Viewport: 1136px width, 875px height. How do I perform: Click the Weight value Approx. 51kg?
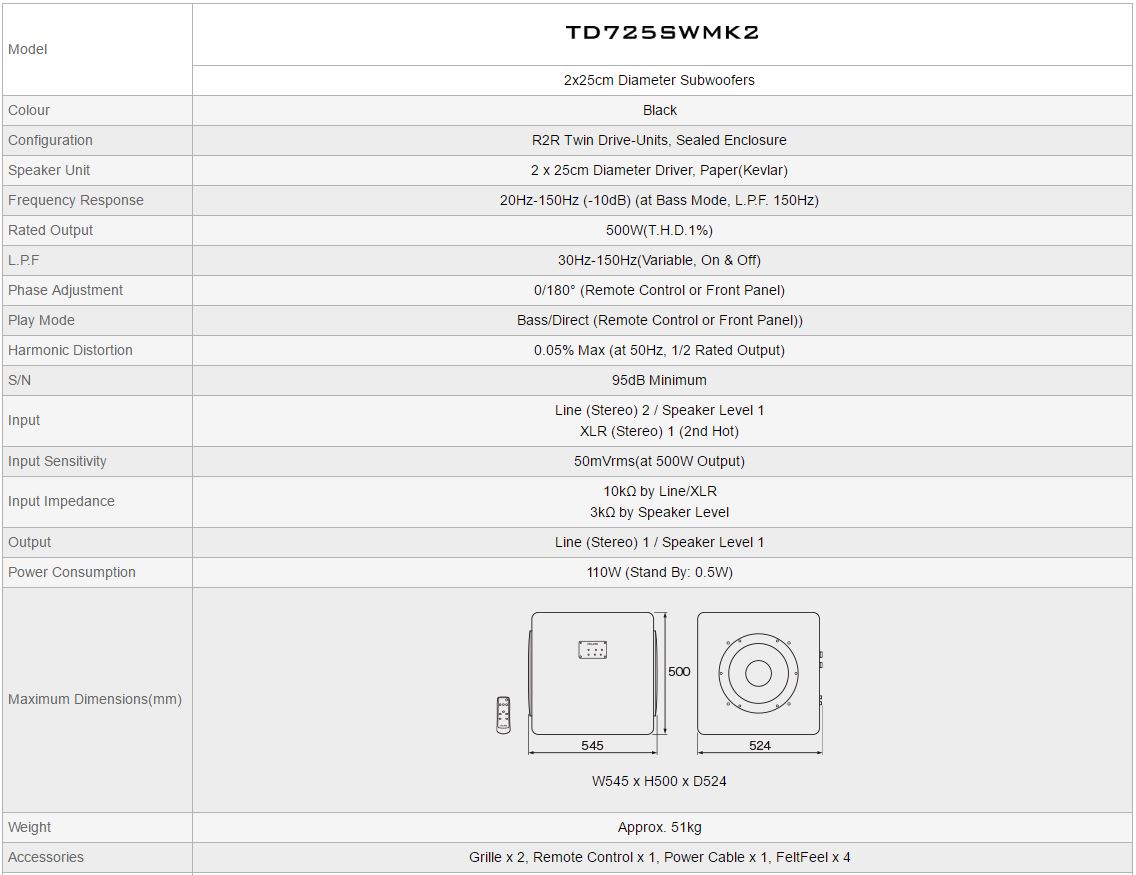[659, 827]
